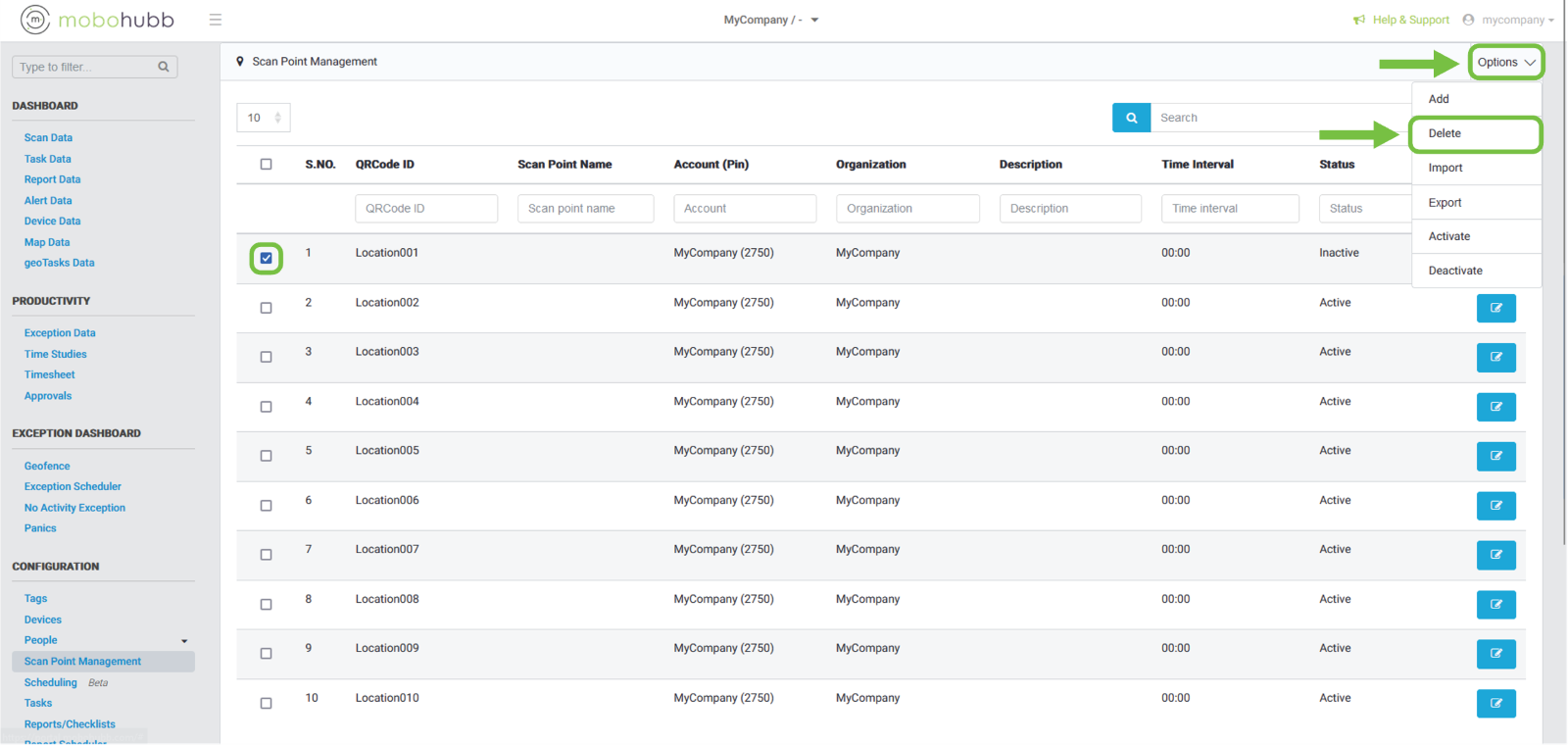This screenshot has height=745, width=1568.
Task: Check the Location007 row checkbox
Action: (x=266, y=555)
